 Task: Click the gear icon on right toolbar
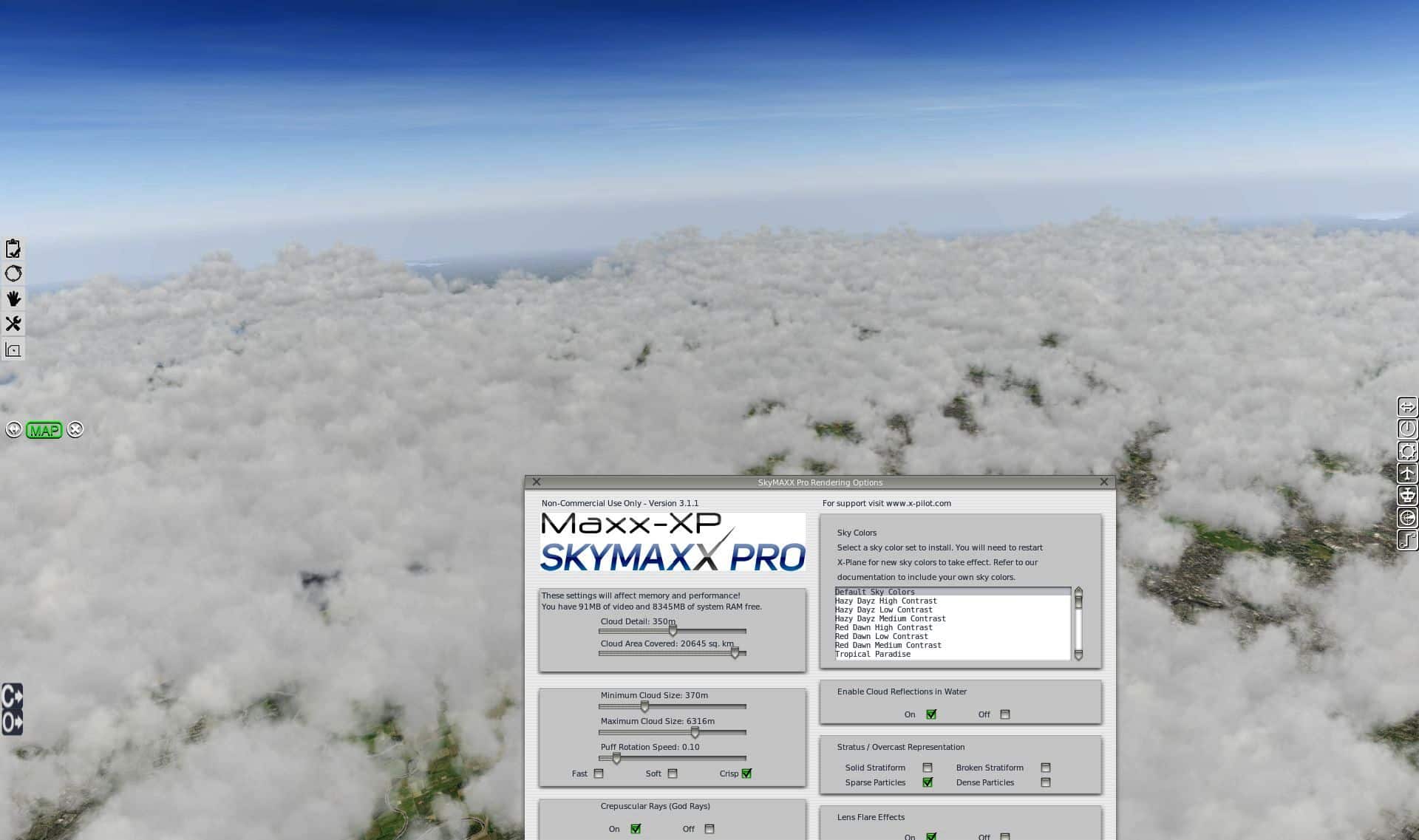pos(1407,451)
